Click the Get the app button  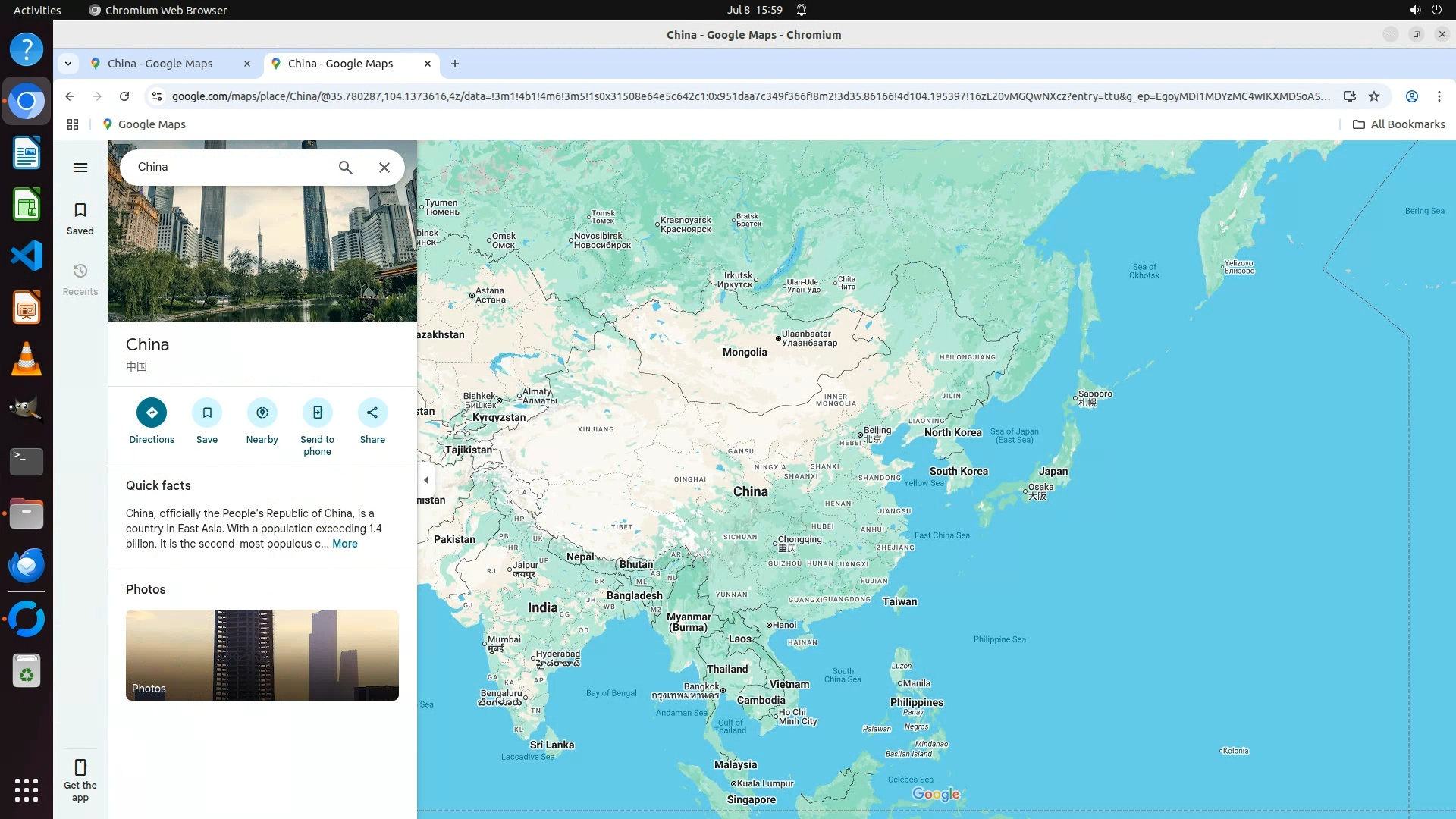[x=80, y=780]
